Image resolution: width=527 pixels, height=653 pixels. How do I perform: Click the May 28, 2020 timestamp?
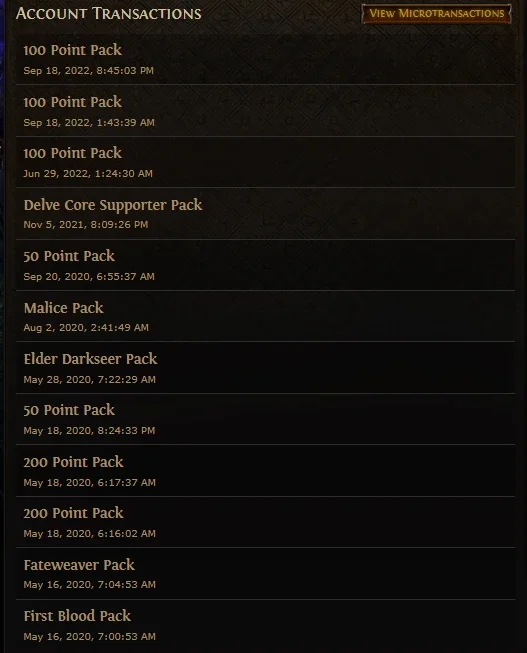click(90, 380)
